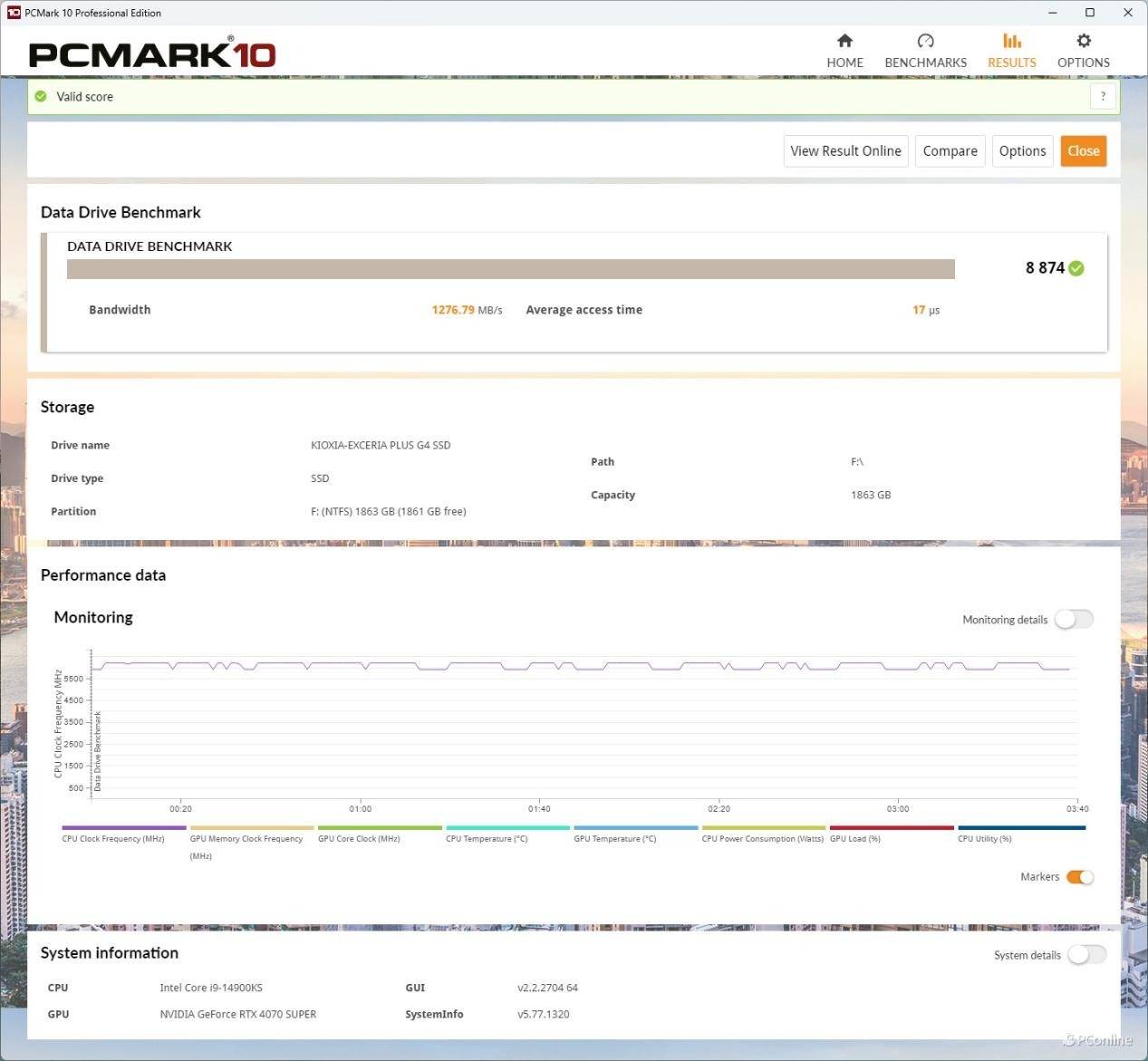Switch to the BENCHMARKS tab label
Screen dimensions: 1148x1061
(925, 63)
